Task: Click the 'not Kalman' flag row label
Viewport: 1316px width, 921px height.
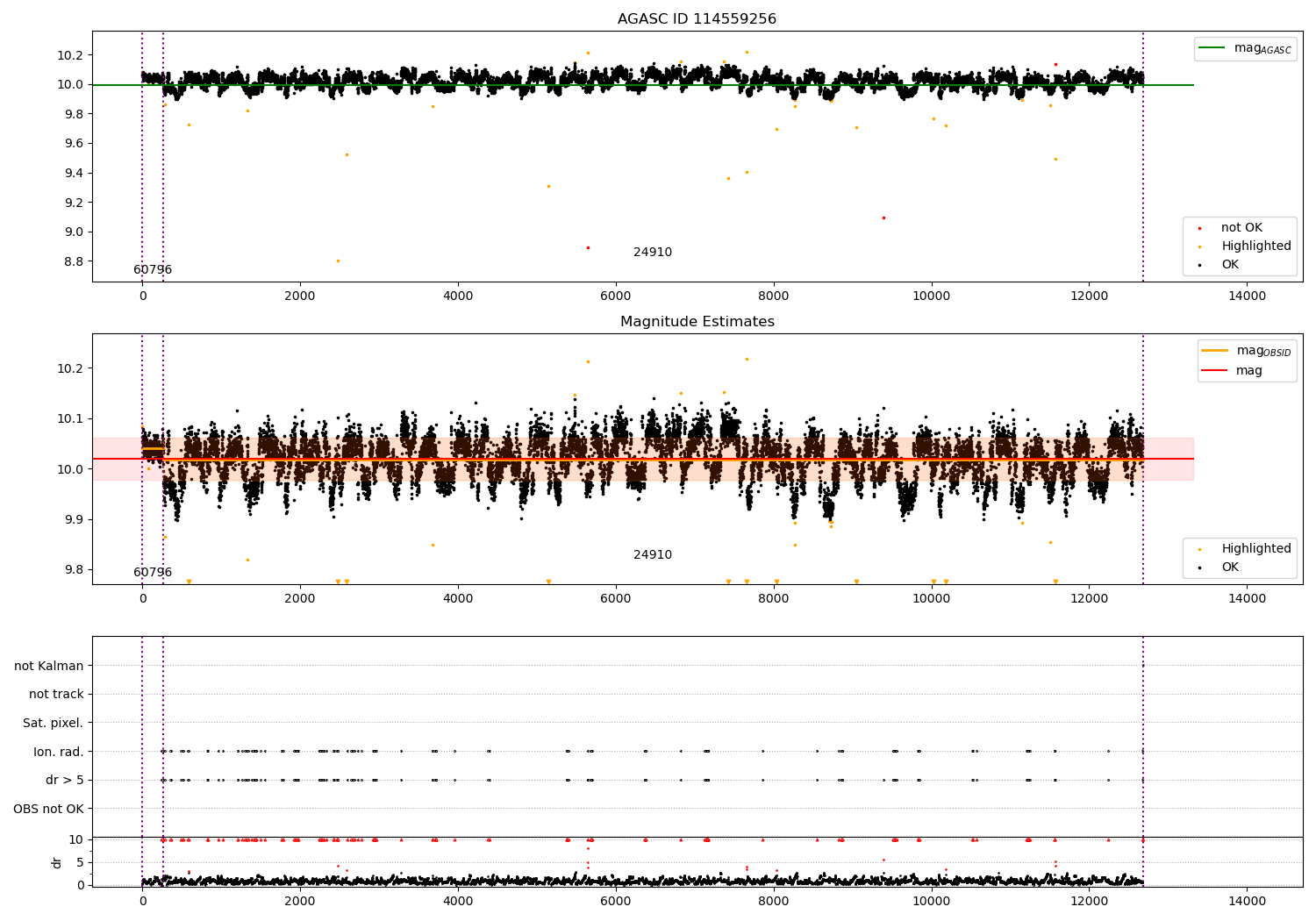Action: pyautogui.click(x=48, y=666)
